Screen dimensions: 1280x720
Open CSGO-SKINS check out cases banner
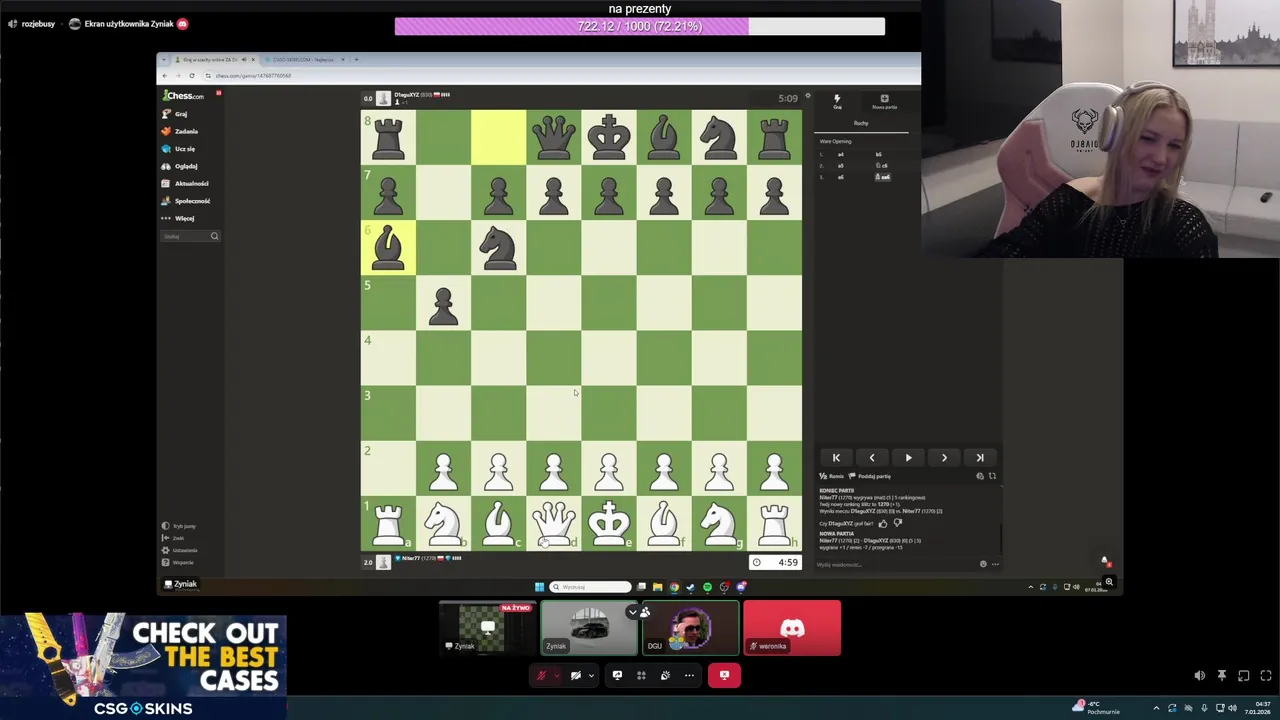coord(143,666)
